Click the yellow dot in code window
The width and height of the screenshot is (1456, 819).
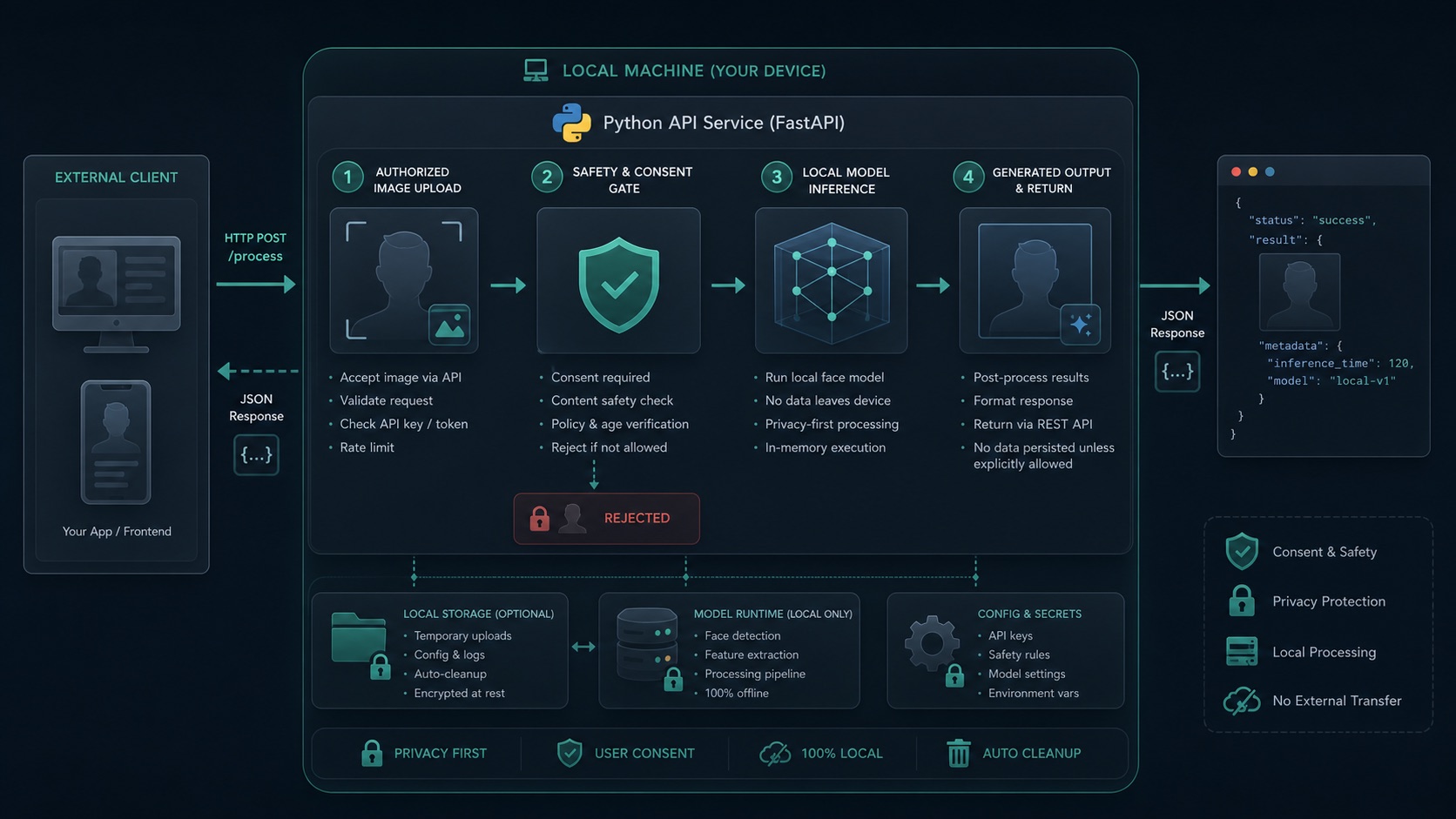click(x=1253, y=171)
